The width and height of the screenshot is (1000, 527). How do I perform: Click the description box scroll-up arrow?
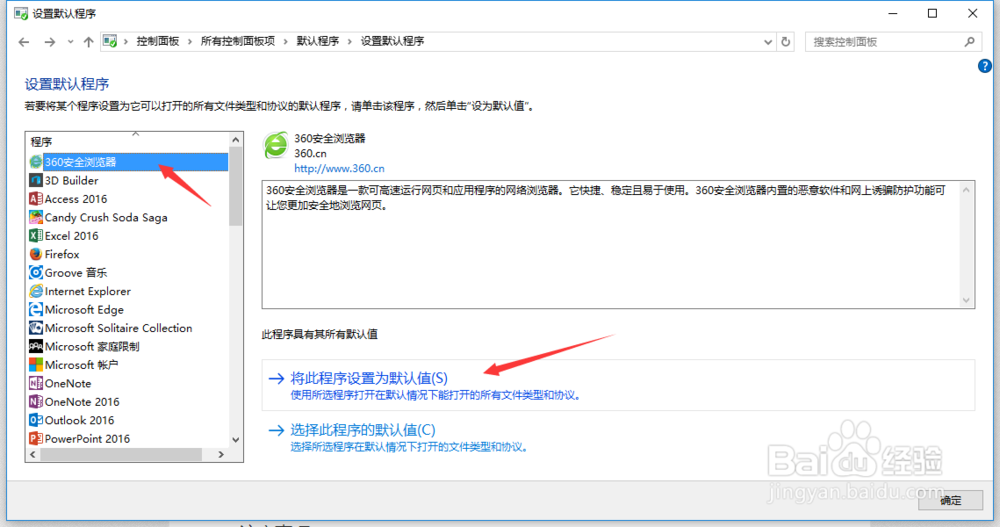click(966, 189)
